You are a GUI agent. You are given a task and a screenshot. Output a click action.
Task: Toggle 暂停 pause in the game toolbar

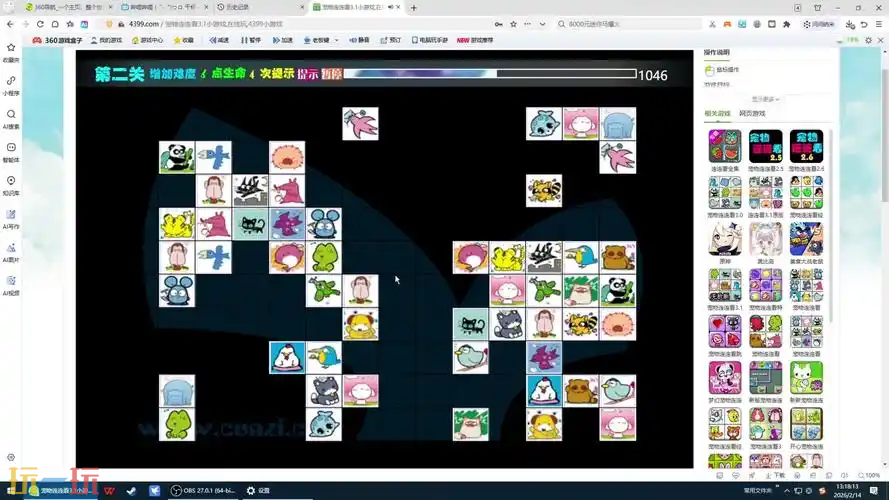tap(251, 40)
